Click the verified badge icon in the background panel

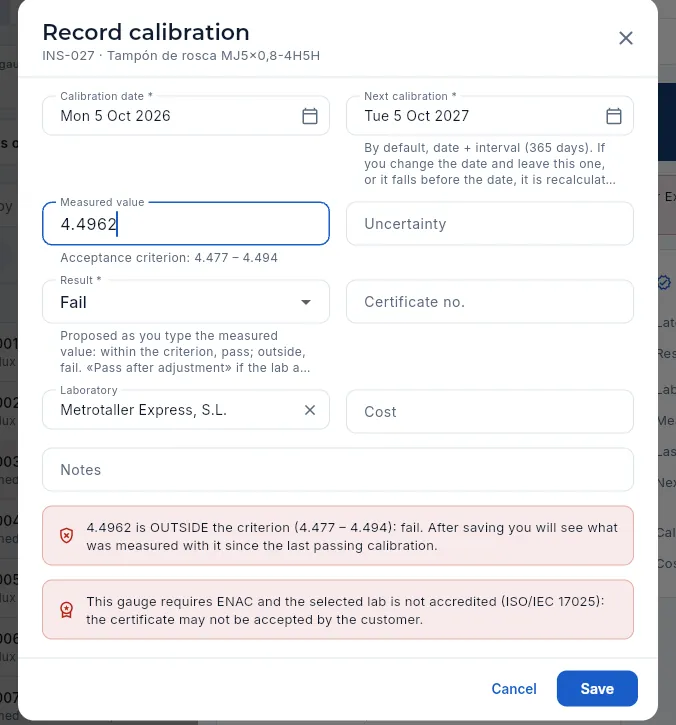(x=664, y=282)
